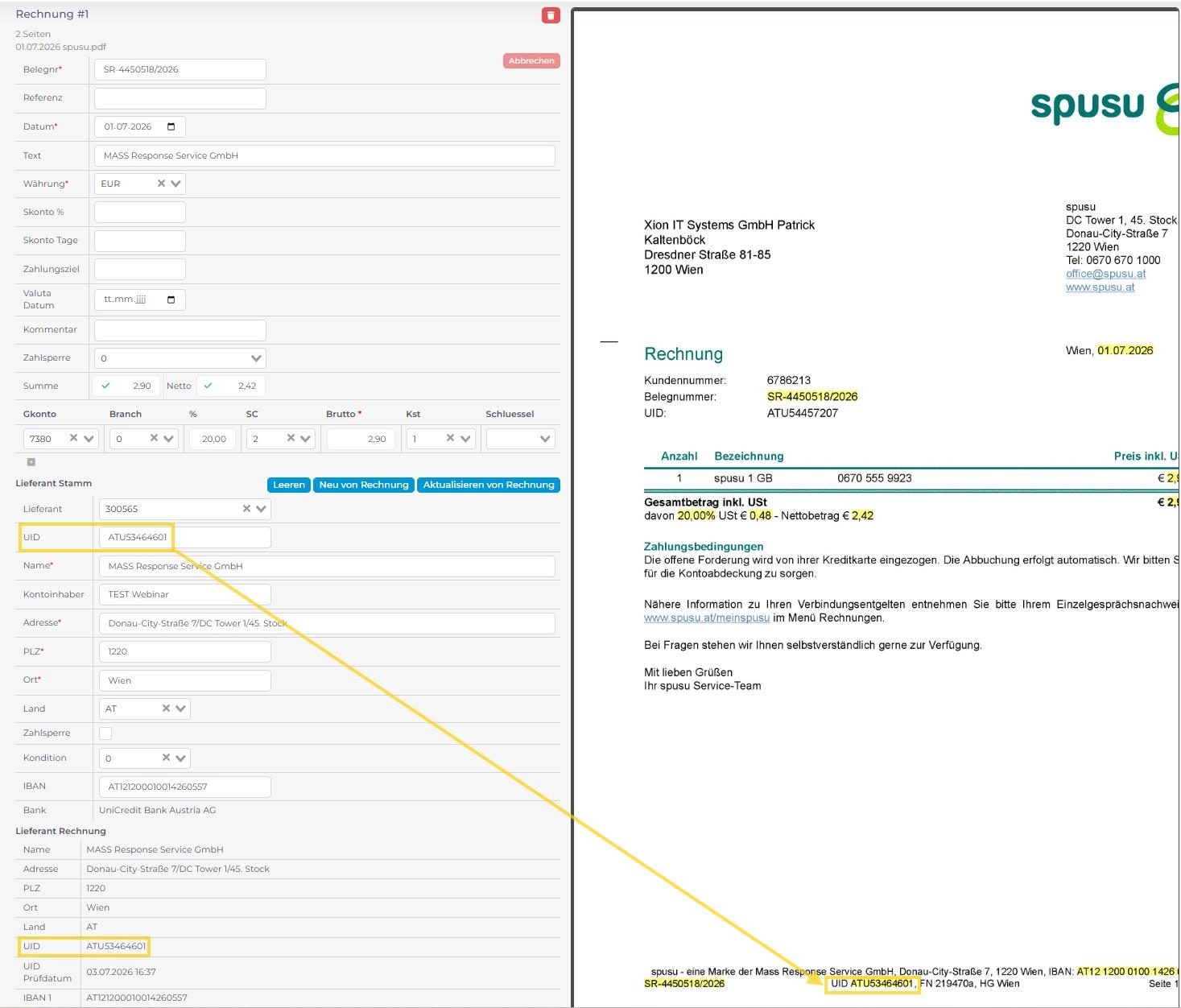Click the 01.07.2026 spusu.pdf file name

(x=60, y=47)
